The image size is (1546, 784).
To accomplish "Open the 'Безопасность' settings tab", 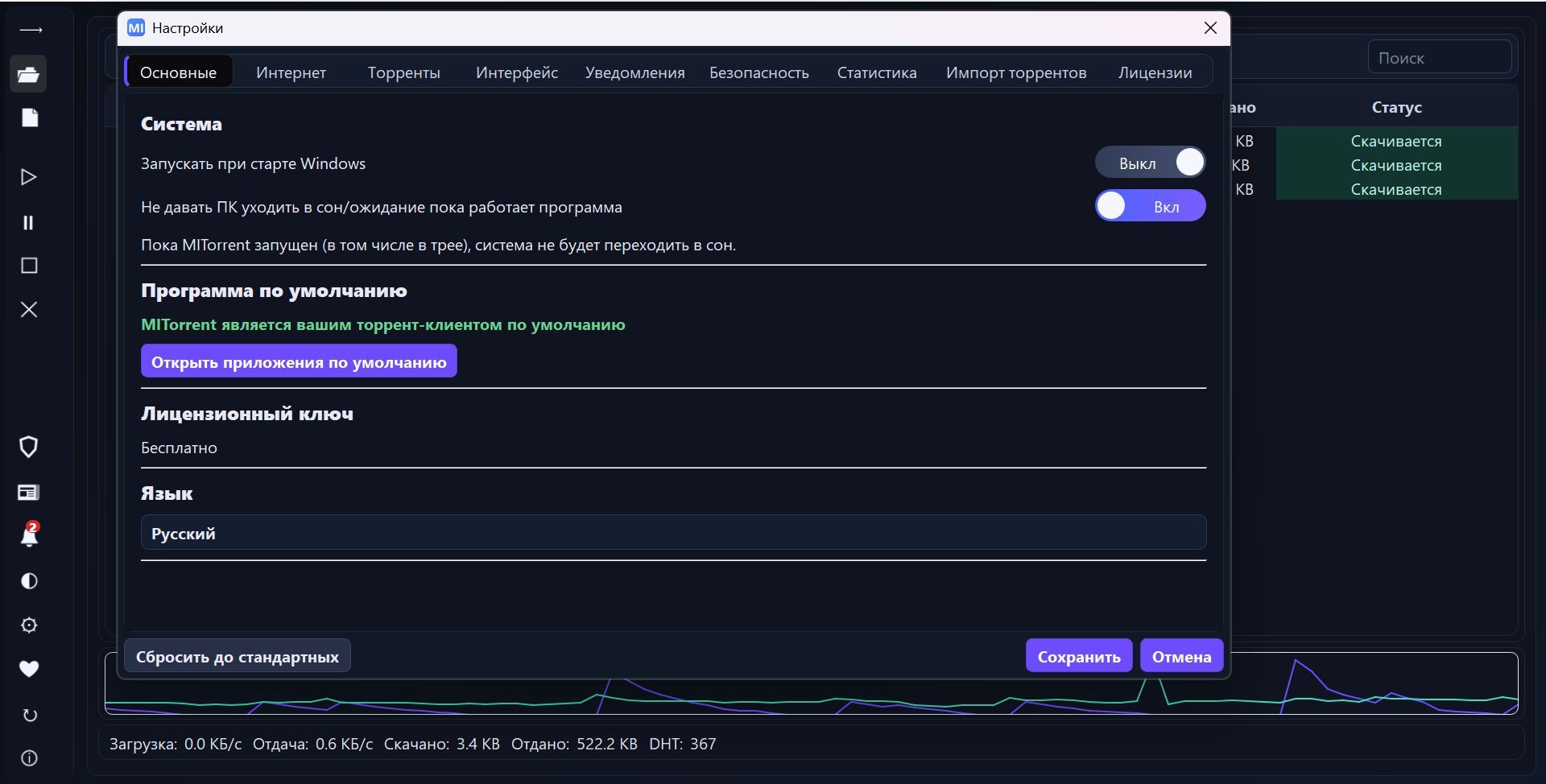I will [x=759, y=72].
